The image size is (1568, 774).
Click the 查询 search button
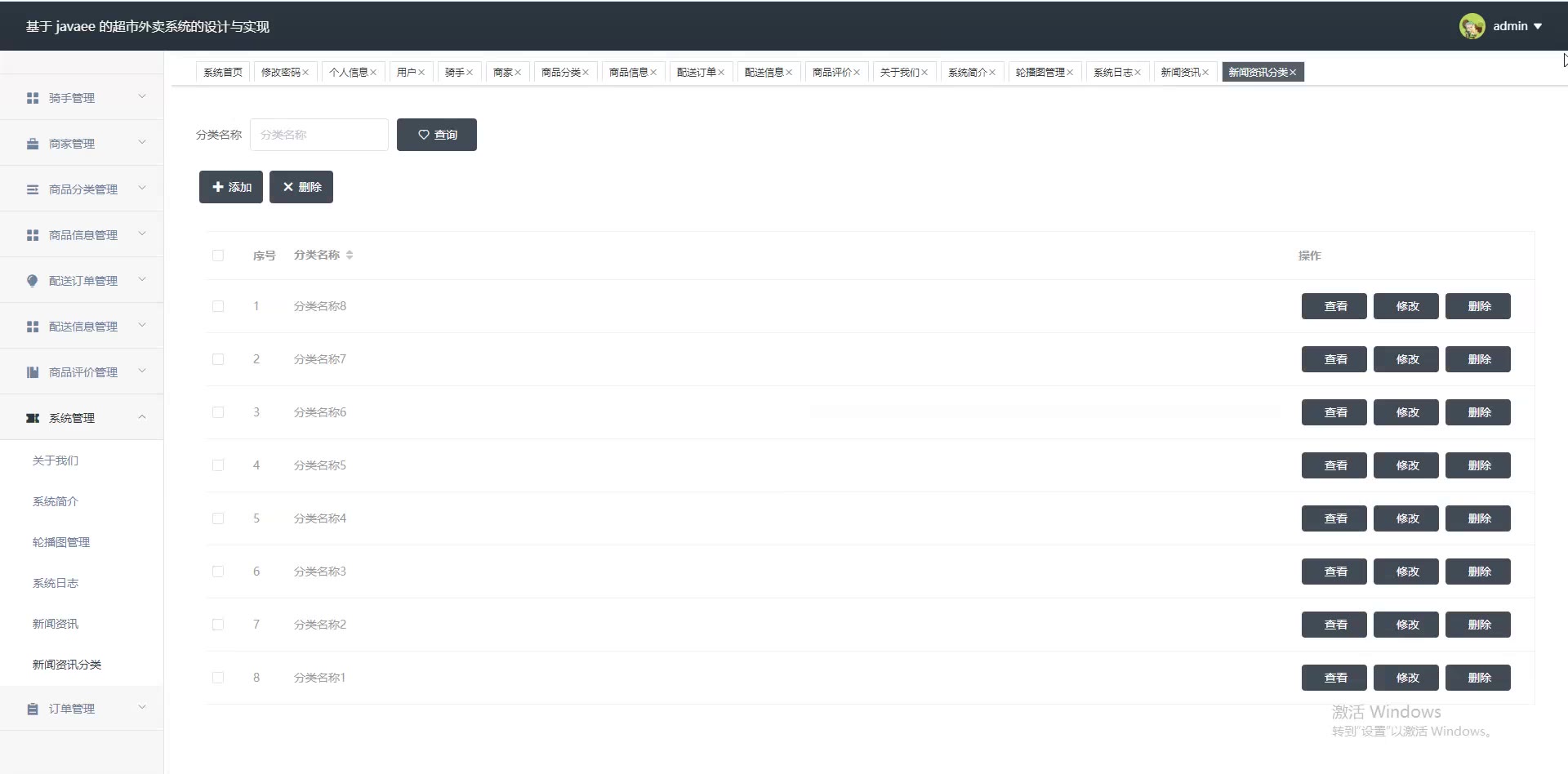[x=437, y=135]
